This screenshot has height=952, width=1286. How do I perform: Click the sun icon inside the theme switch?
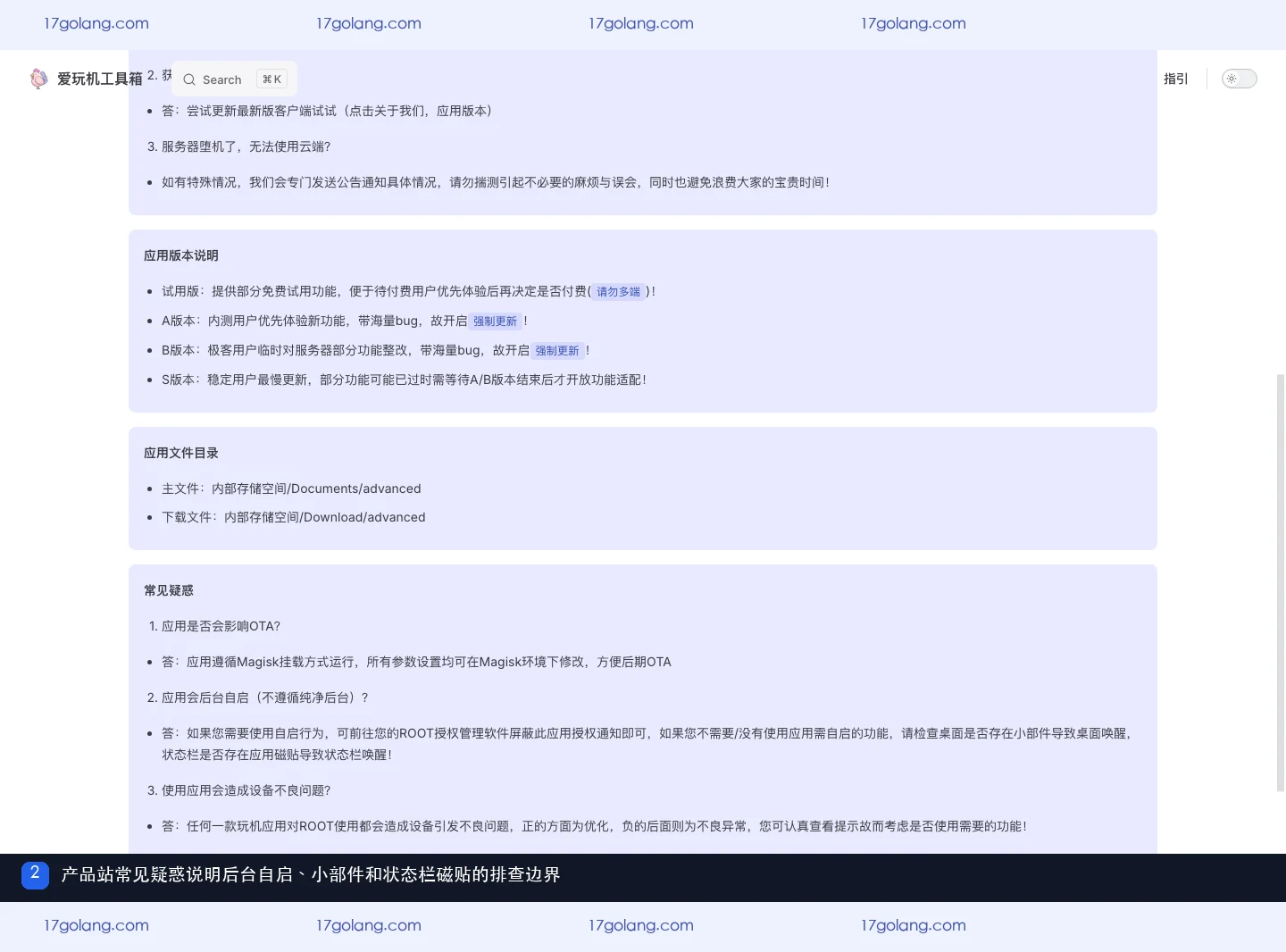point(1232,79)
